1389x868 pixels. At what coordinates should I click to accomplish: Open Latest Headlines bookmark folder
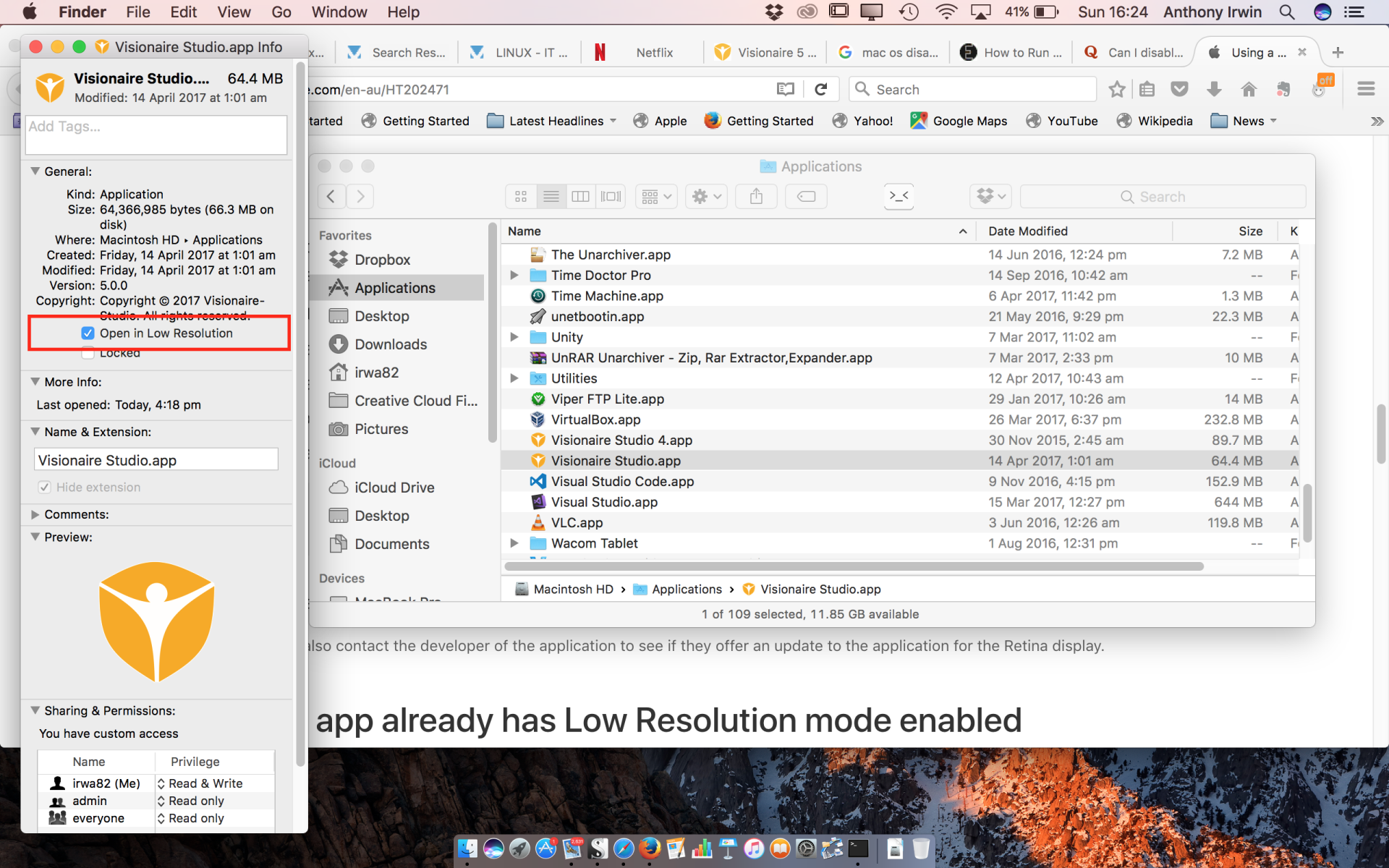tap(552, 121)
